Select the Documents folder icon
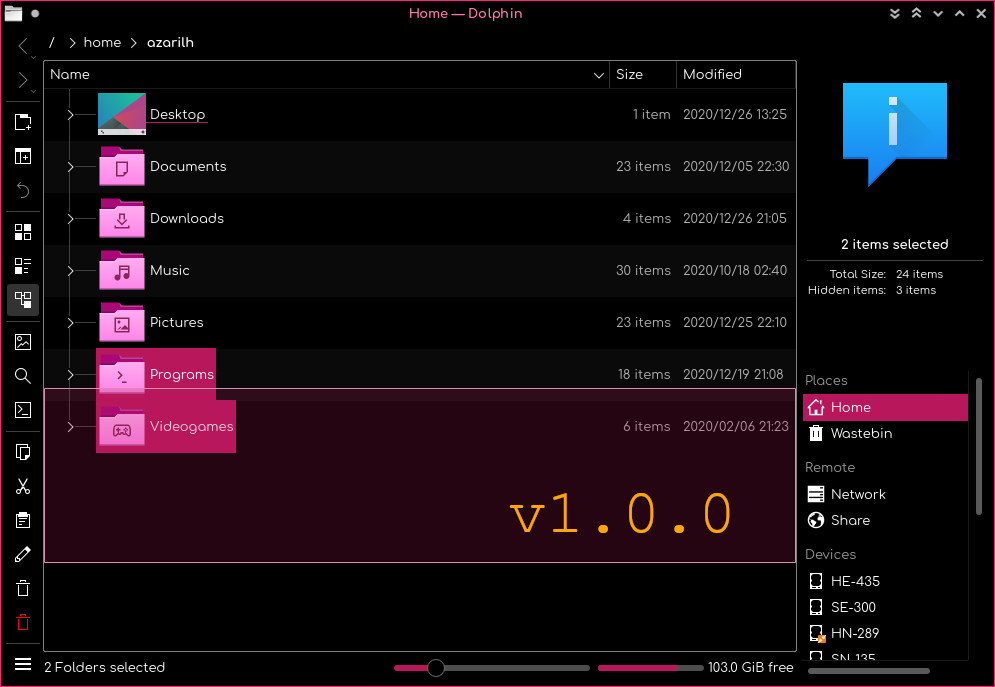Image resolution: width=995 pixels, height=687 pixels. coord(122,166)
